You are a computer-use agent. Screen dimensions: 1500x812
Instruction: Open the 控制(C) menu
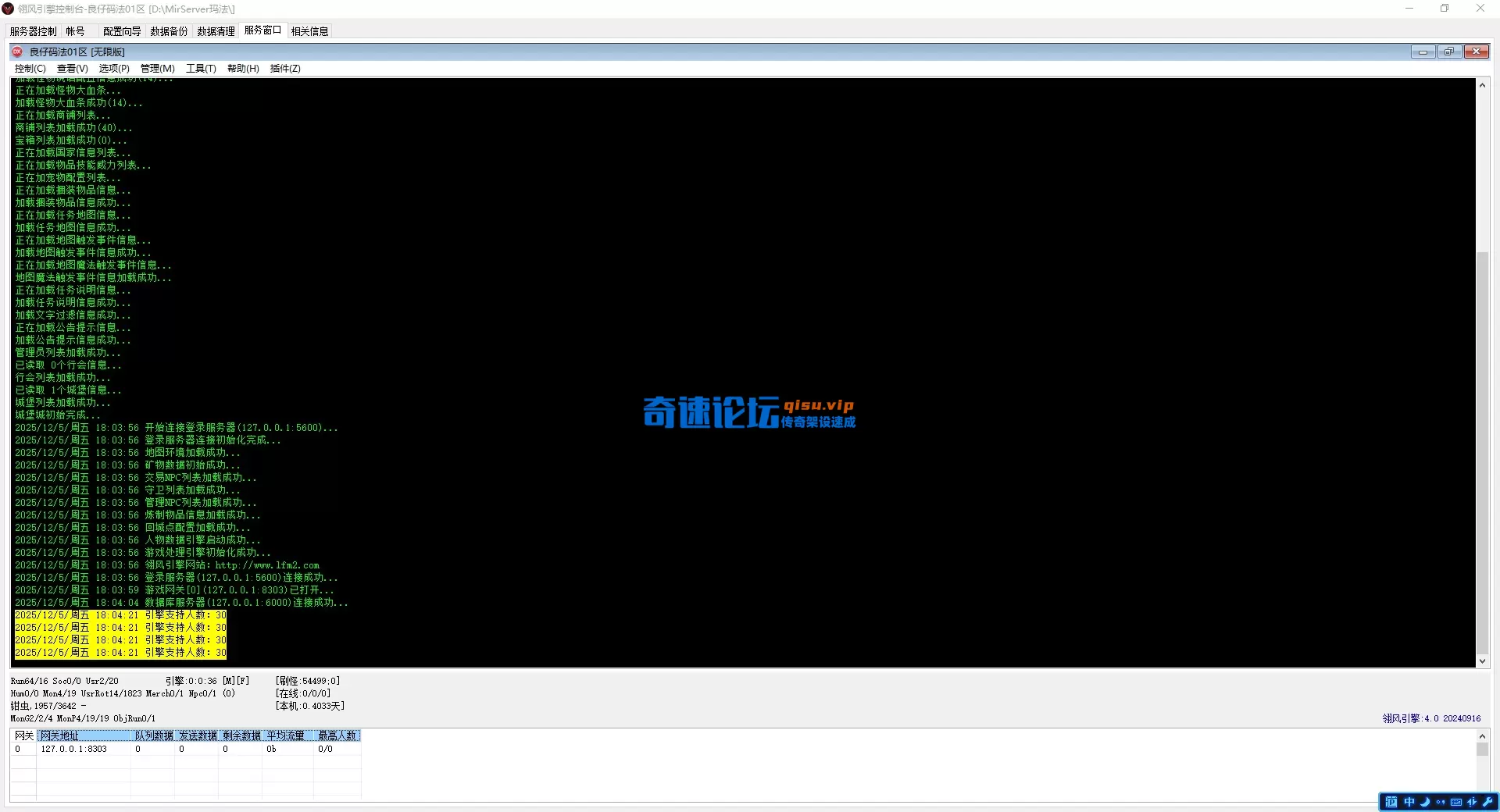tap(29, 69)
